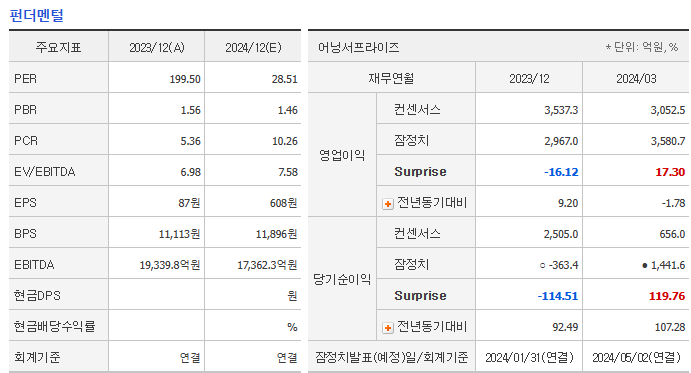Click the PER row label
Screen dimensions: 691x373
pyautogui.click(x=26, y=79)
